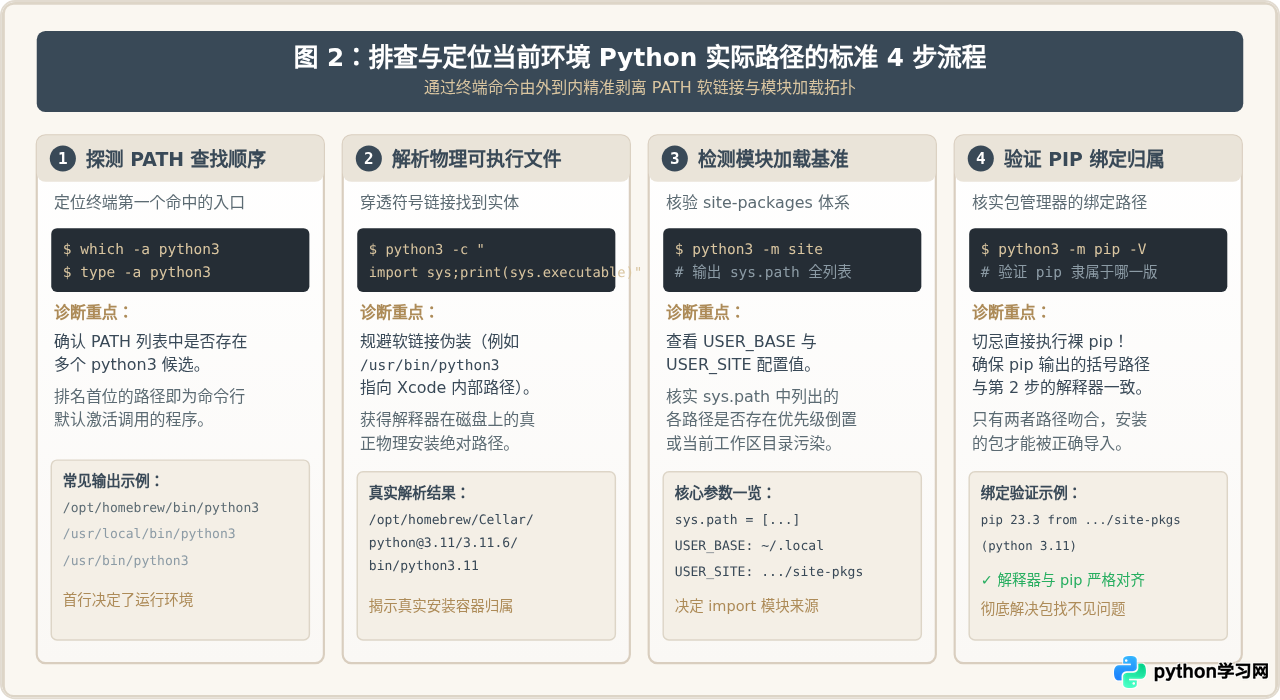Click the line '默认激活调用的程序。'

tap(130, 419)
